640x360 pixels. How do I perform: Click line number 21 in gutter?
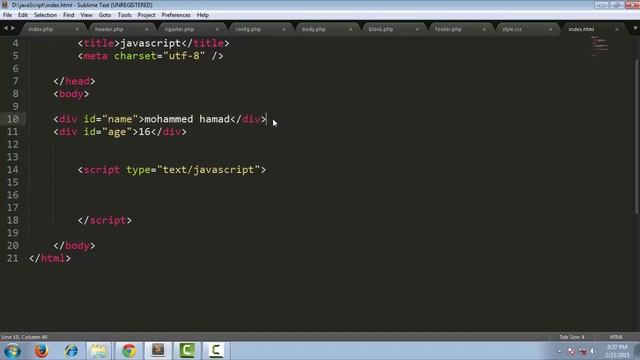(13, 258)
